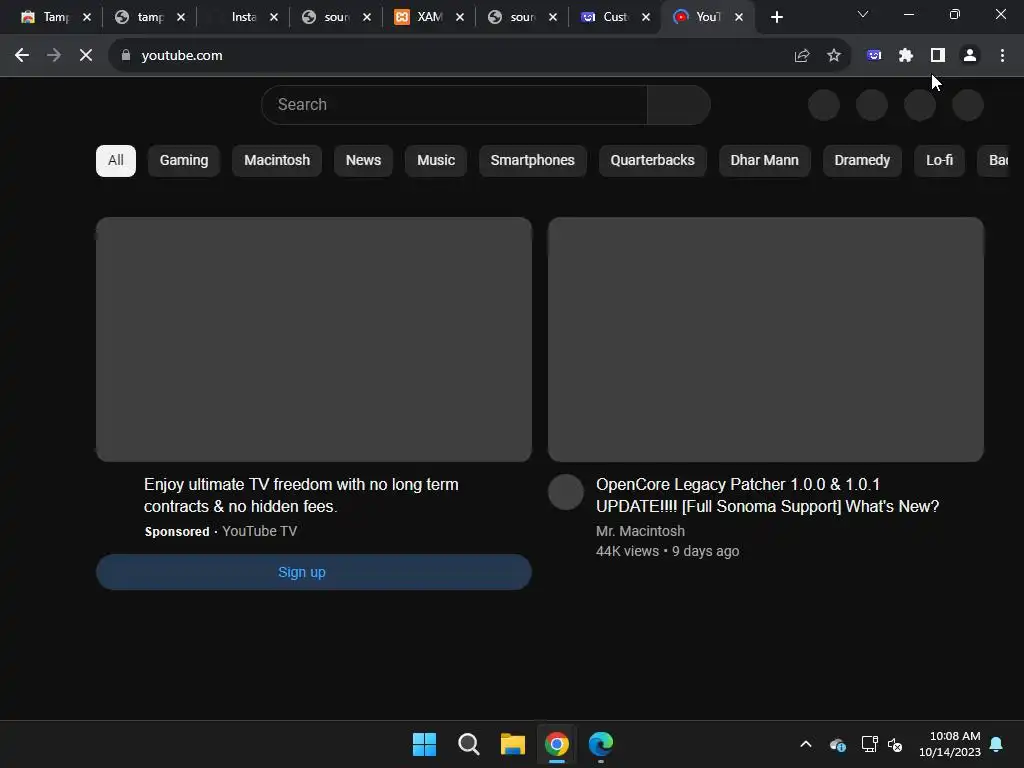Select the All filter chip
Viewport: 1024px width, 768px height.
point(116,161)
